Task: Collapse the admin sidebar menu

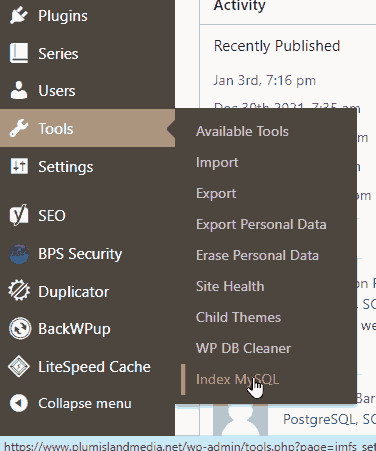Action: 85,403
